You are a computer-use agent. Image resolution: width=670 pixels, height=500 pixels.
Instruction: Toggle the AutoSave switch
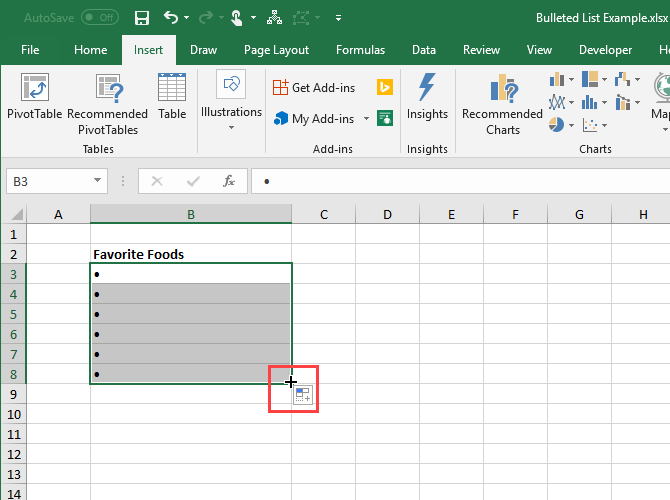coord(99,18)
